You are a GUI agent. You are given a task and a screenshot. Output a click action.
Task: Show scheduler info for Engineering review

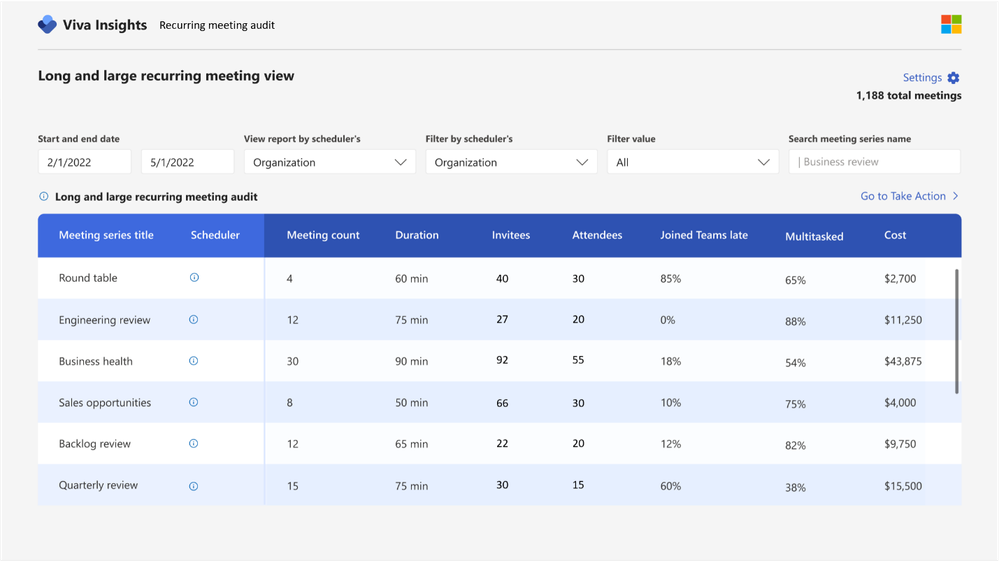194,320
